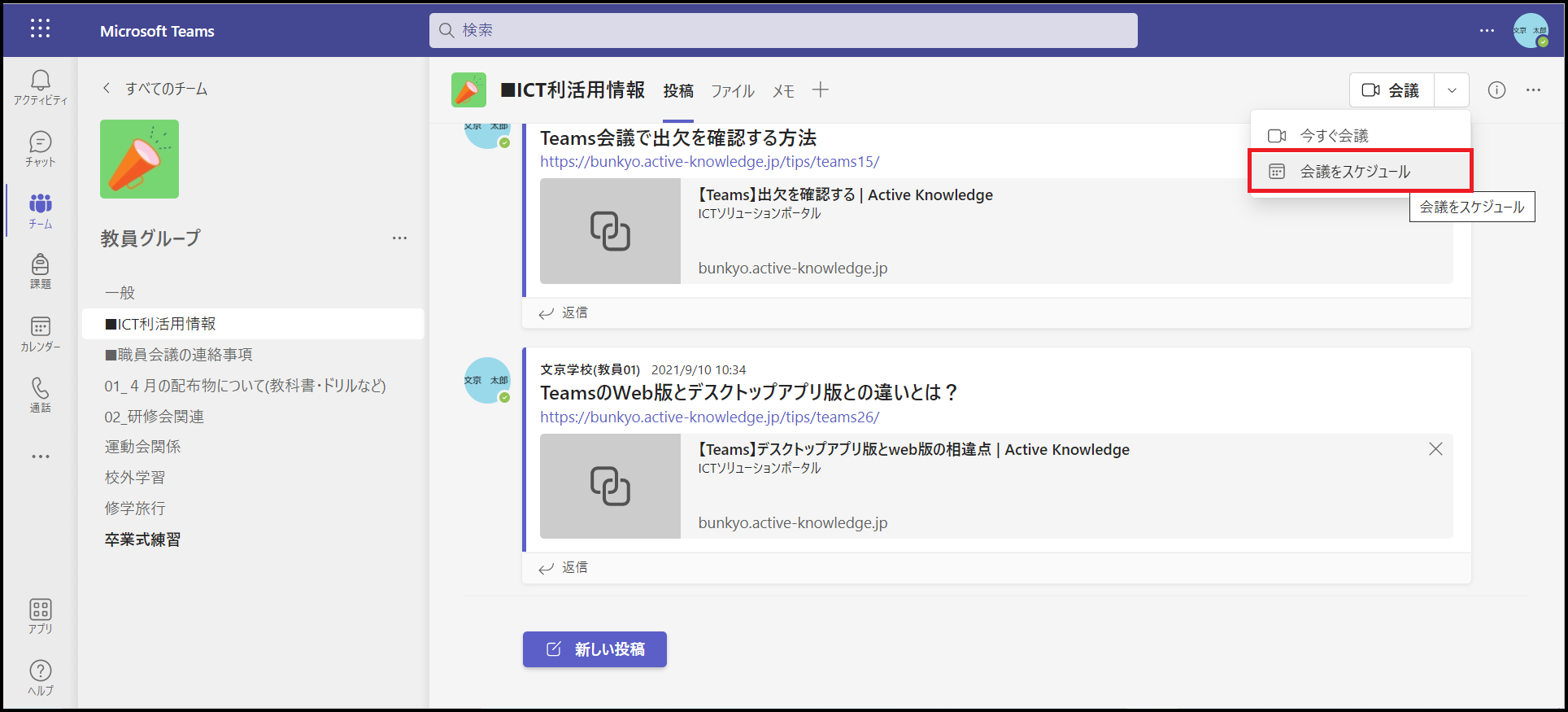Collapse the 会議 dropdown arrow
This screenshot has width=1568, height=712.
[1452, 90]
